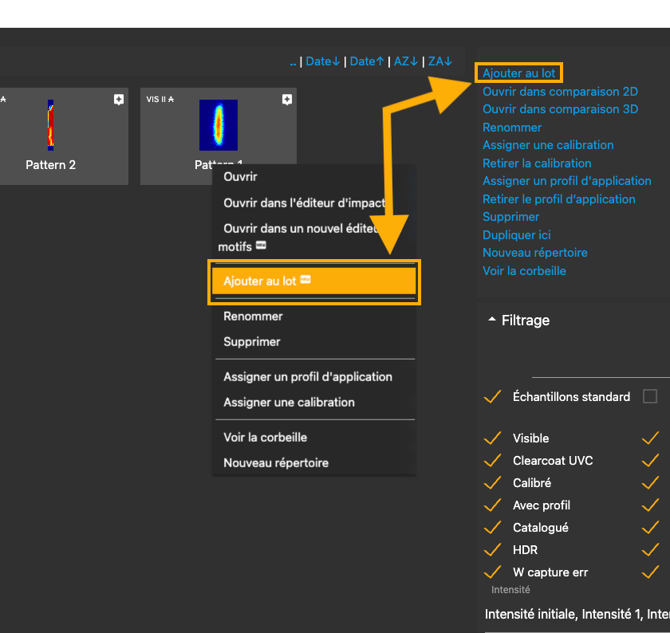Disable the HDR filter checkmark
The height and width of the screenshot is (633, 670).
492,550
